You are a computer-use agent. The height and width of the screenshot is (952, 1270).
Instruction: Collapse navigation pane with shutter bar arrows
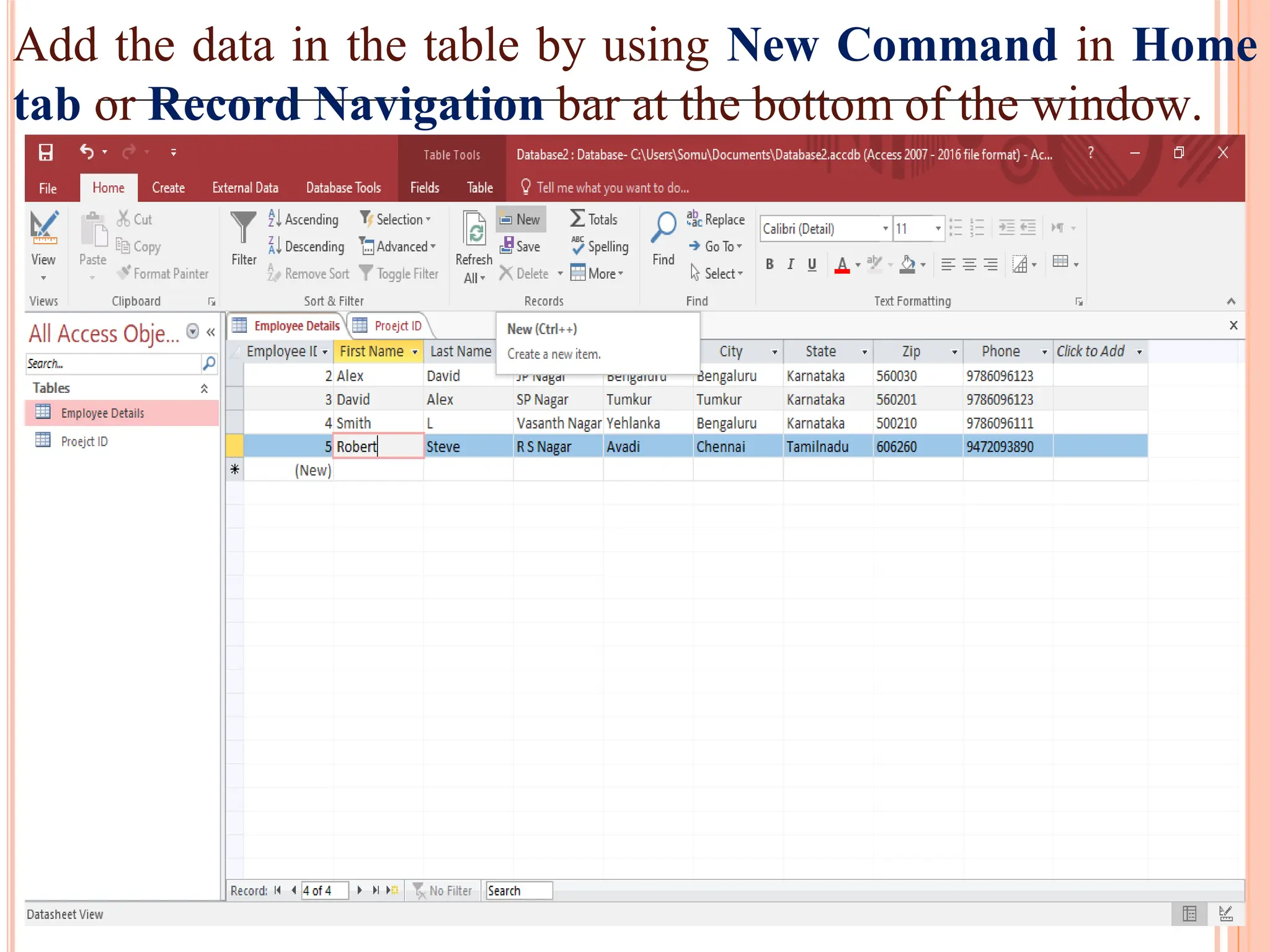tap(211, 332)
